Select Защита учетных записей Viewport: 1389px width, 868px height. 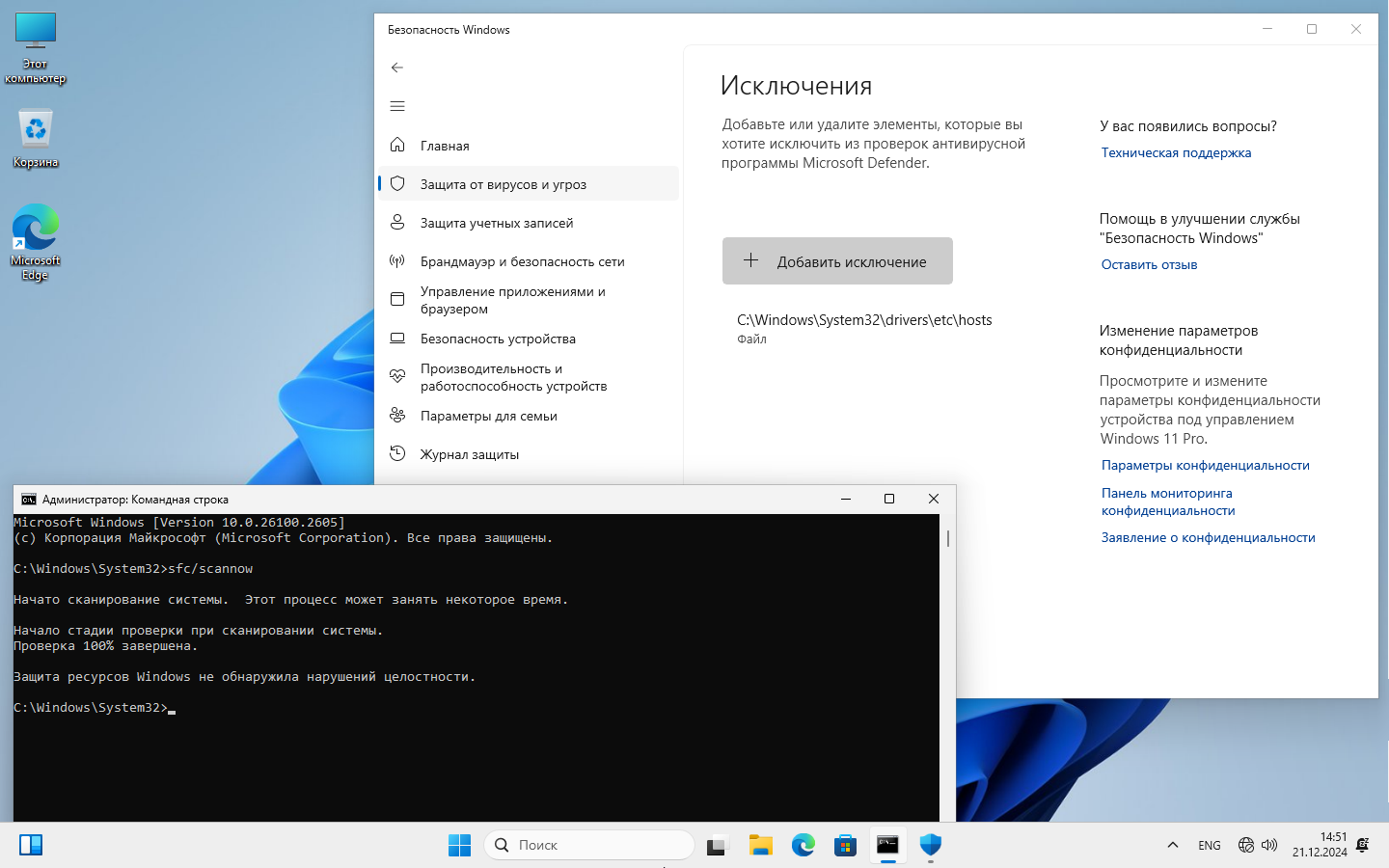point(529,222)
